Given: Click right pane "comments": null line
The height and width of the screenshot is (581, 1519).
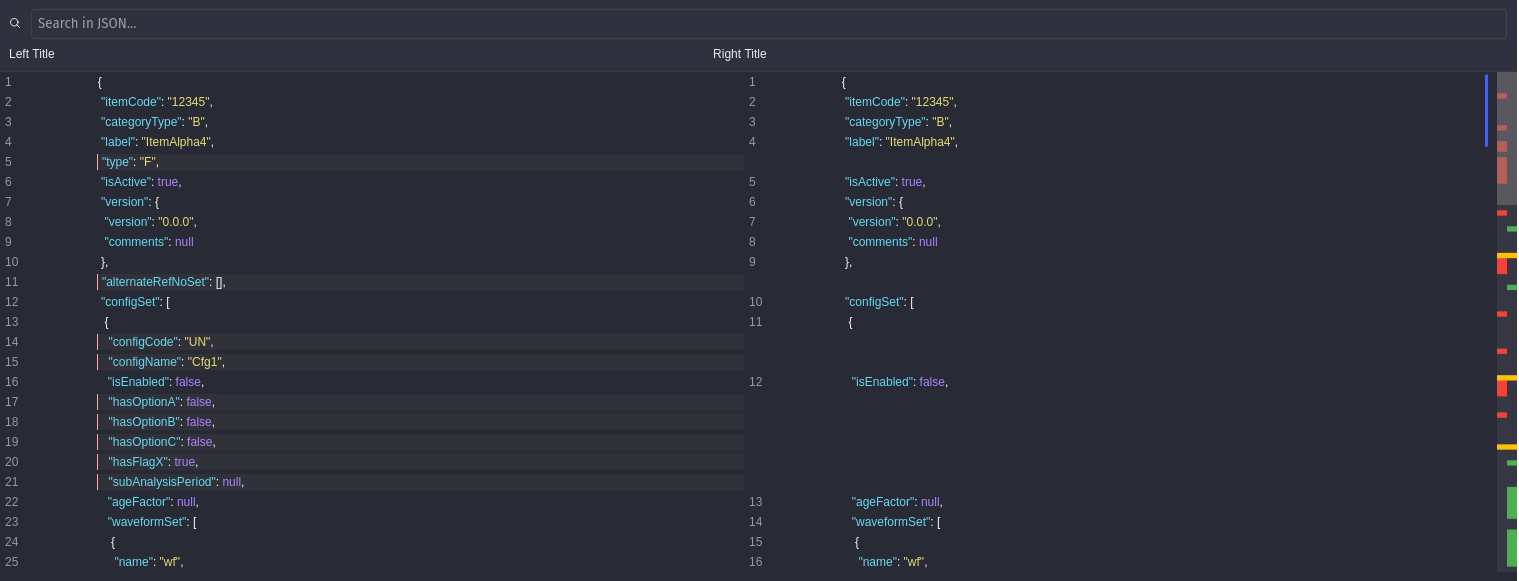Looking at the screenshot, I should pos(893,242).
